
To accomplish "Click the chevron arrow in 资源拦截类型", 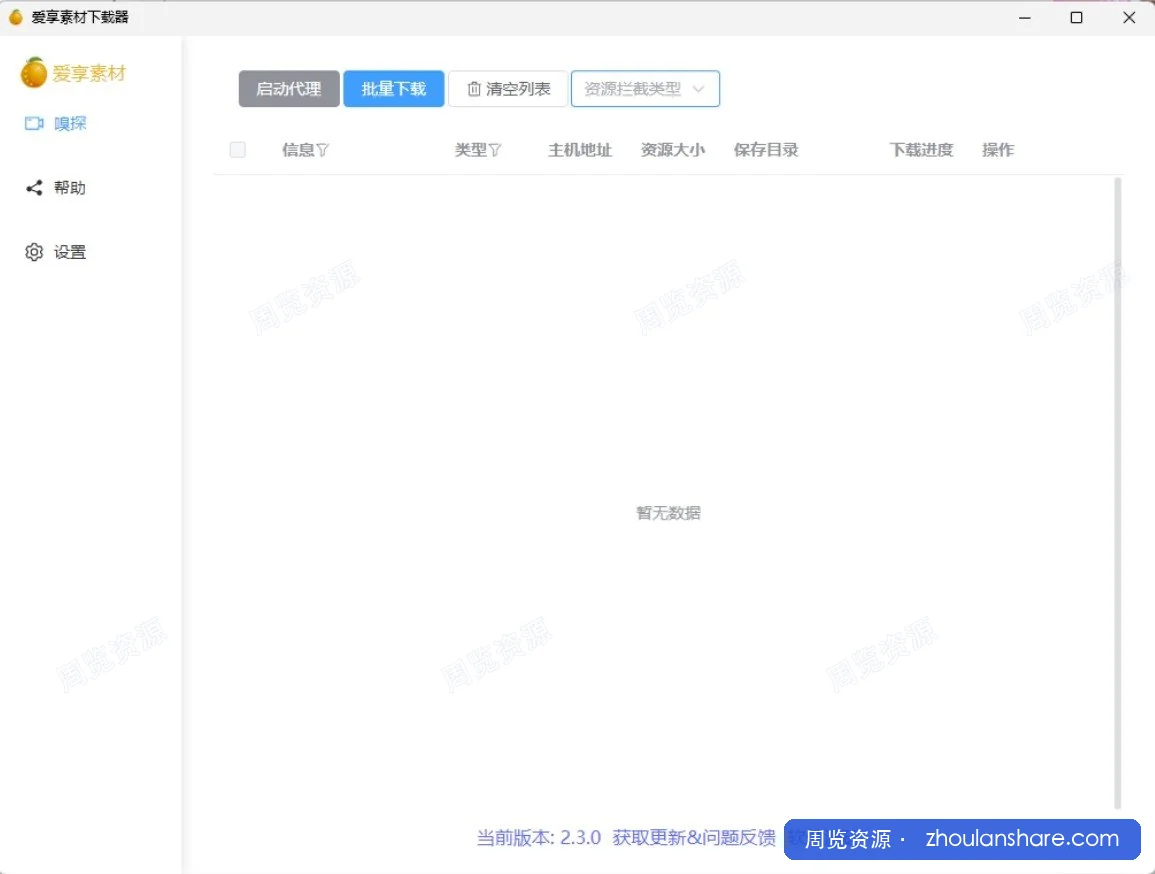I will [x=698, y=89].
